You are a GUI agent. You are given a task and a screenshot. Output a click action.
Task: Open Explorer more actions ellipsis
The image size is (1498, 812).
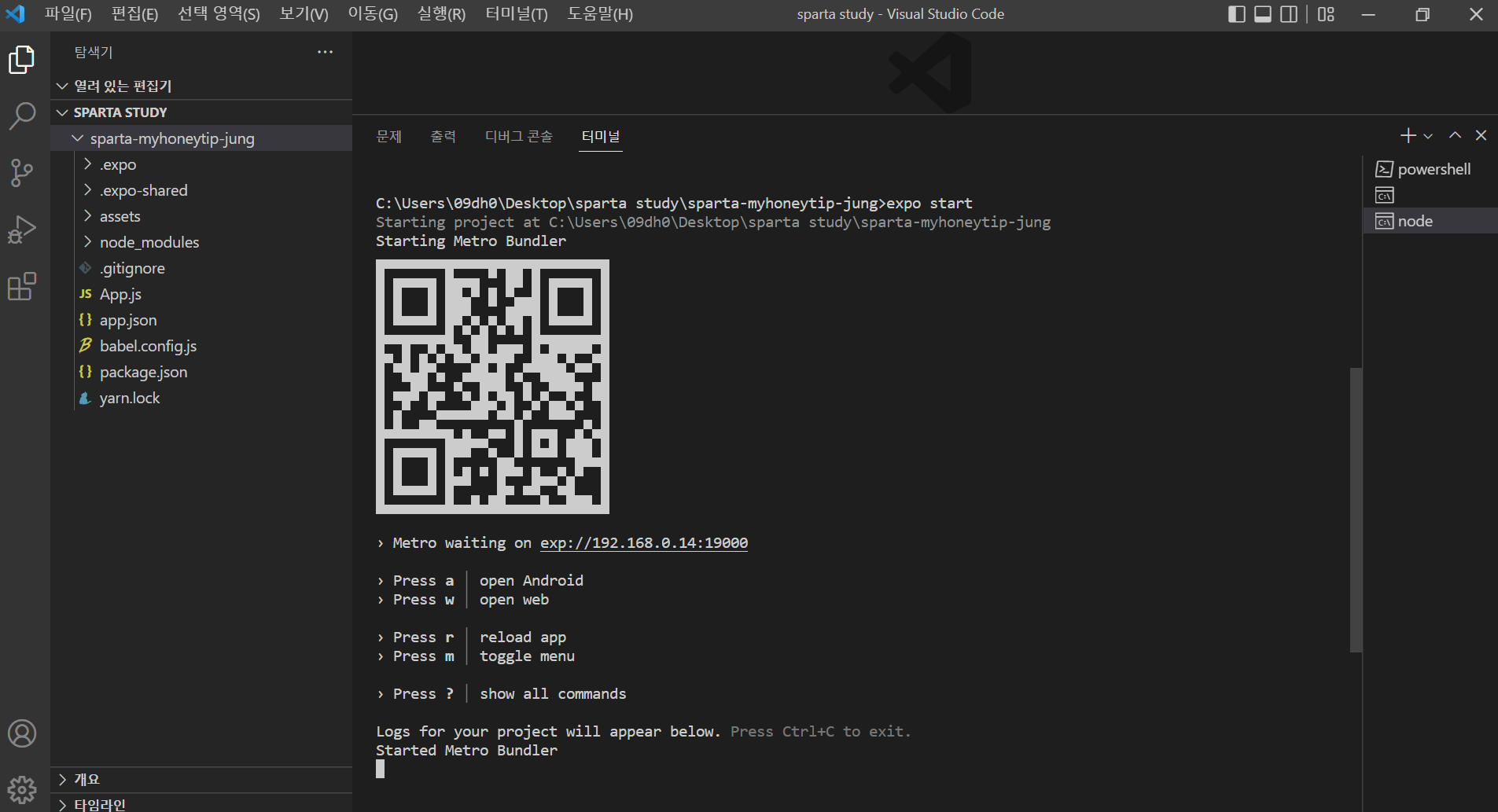pos(325,52)
